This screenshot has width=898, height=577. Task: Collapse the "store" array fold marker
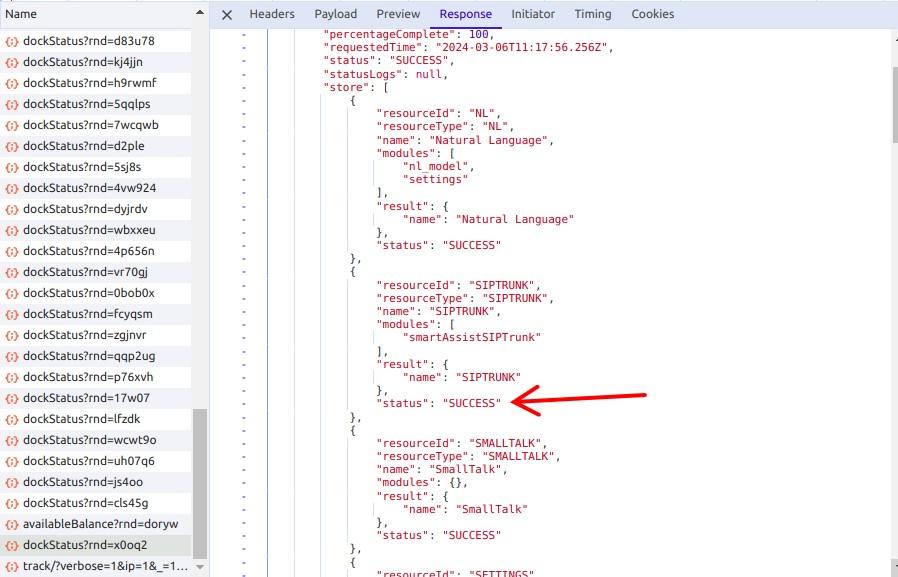(x=243, y=87)
